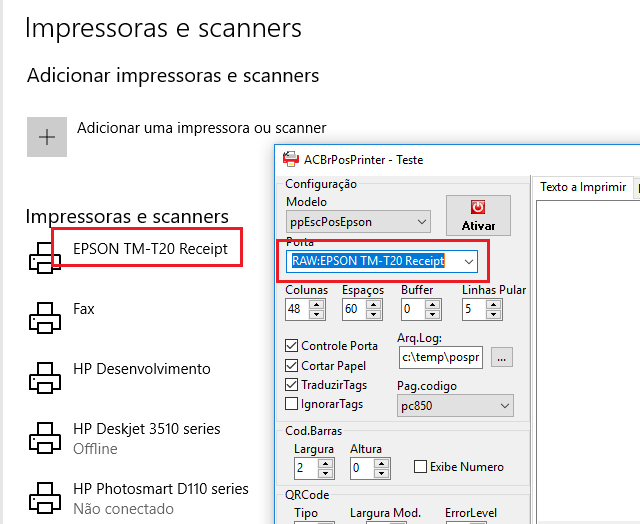Increase the Colunas value with up arrow
This screenshot has width=640, height=524.
[x=317, y=304]
